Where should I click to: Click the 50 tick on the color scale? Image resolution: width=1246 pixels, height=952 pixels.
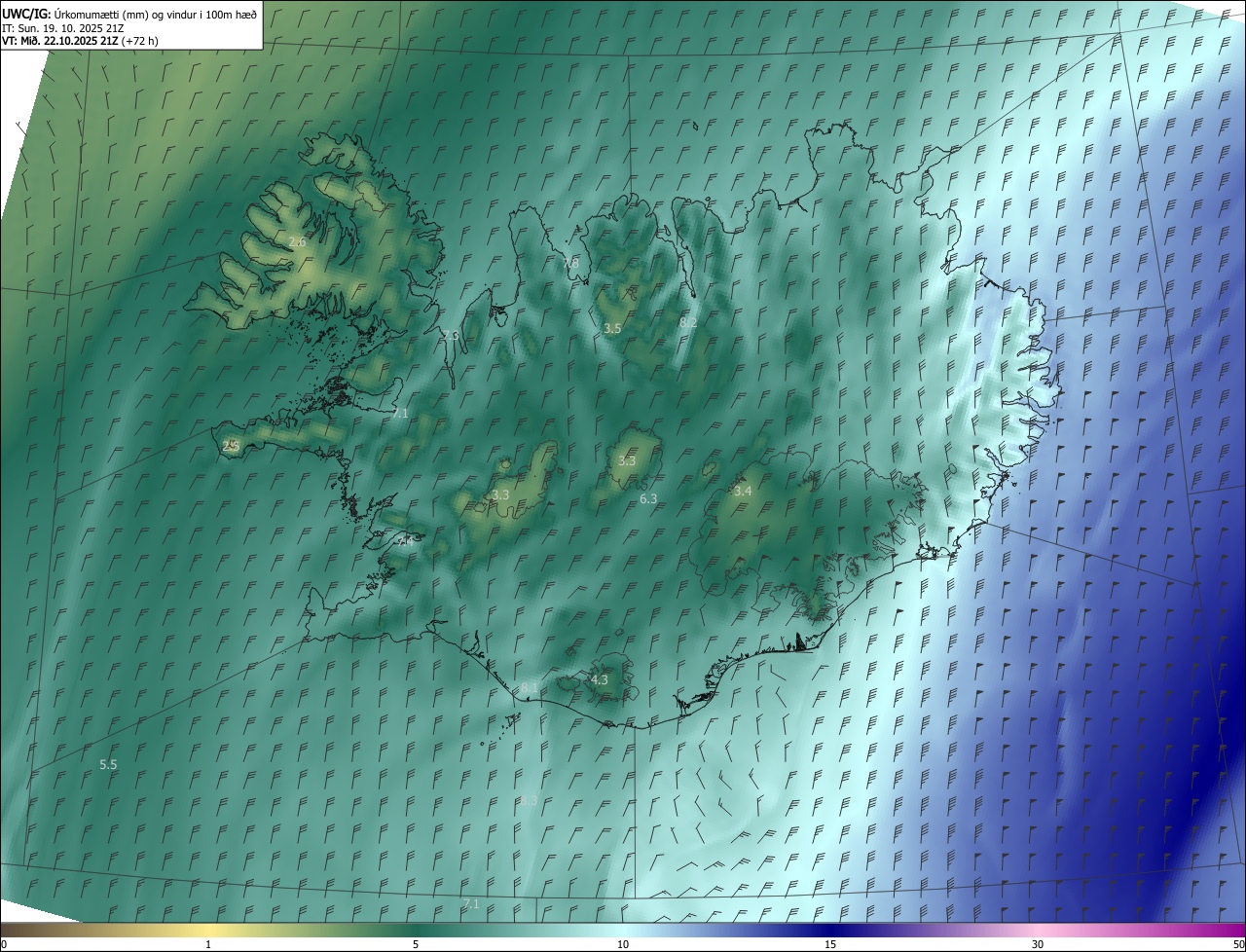point(1239,944)
